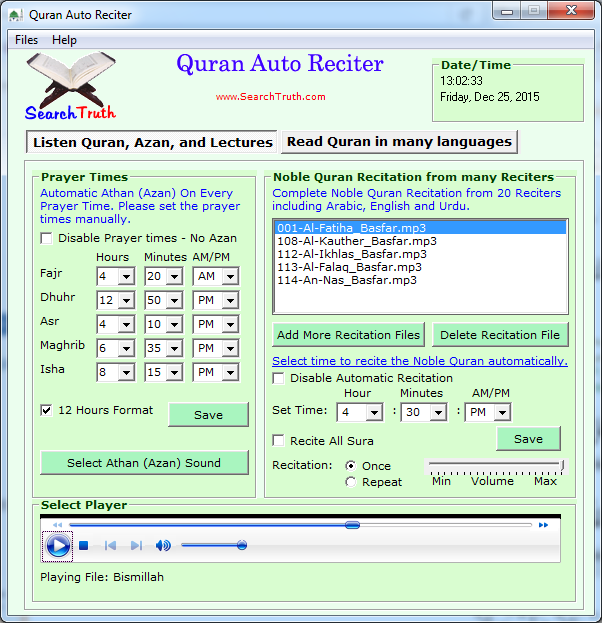This screenshot has width=602, height=623.
Task: Enable Disable Prayer times - No Azan checkbox
Action: (46, 238)
